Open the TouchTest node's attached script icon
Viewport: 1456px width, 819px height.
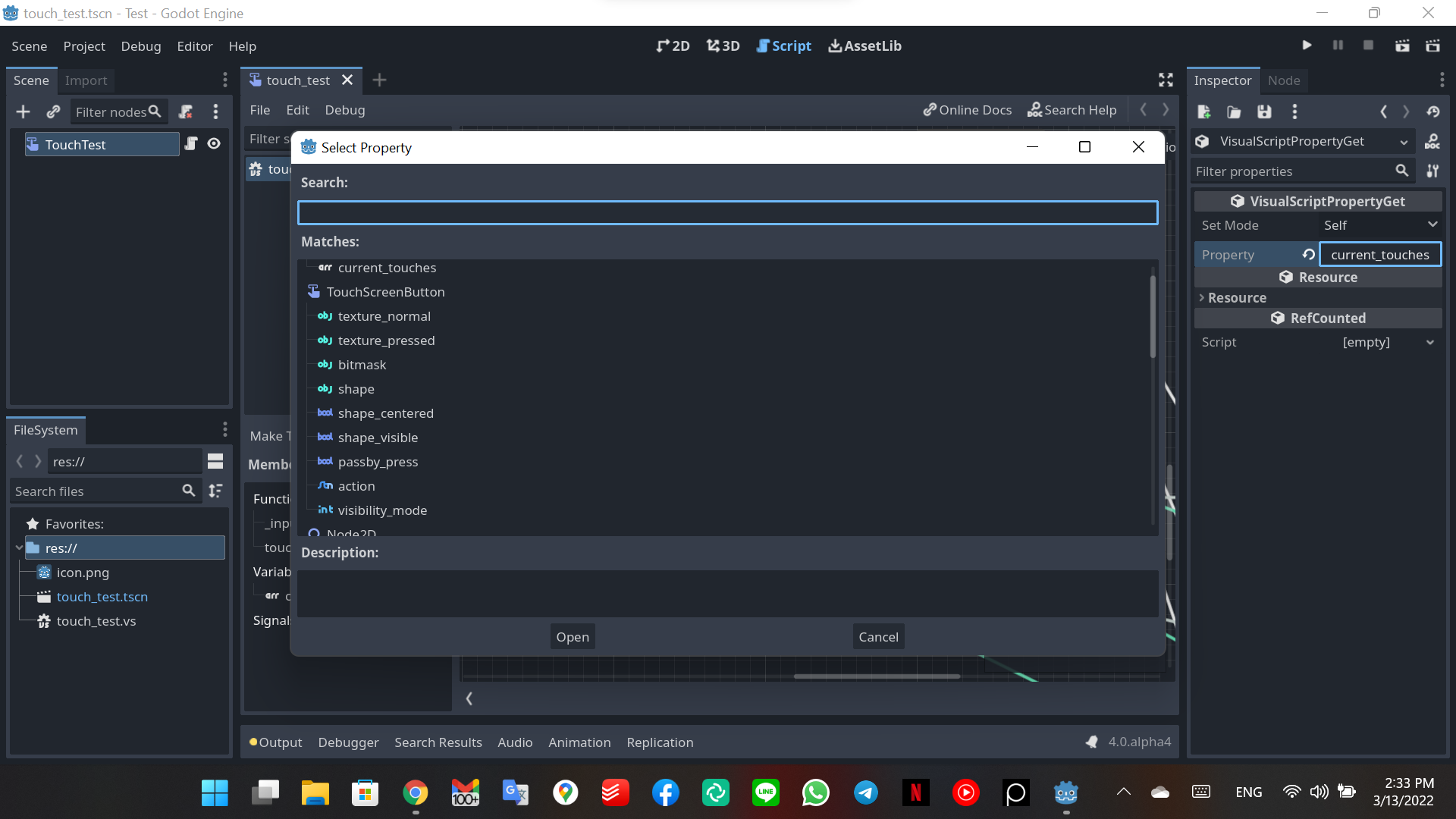coord(191,144)
